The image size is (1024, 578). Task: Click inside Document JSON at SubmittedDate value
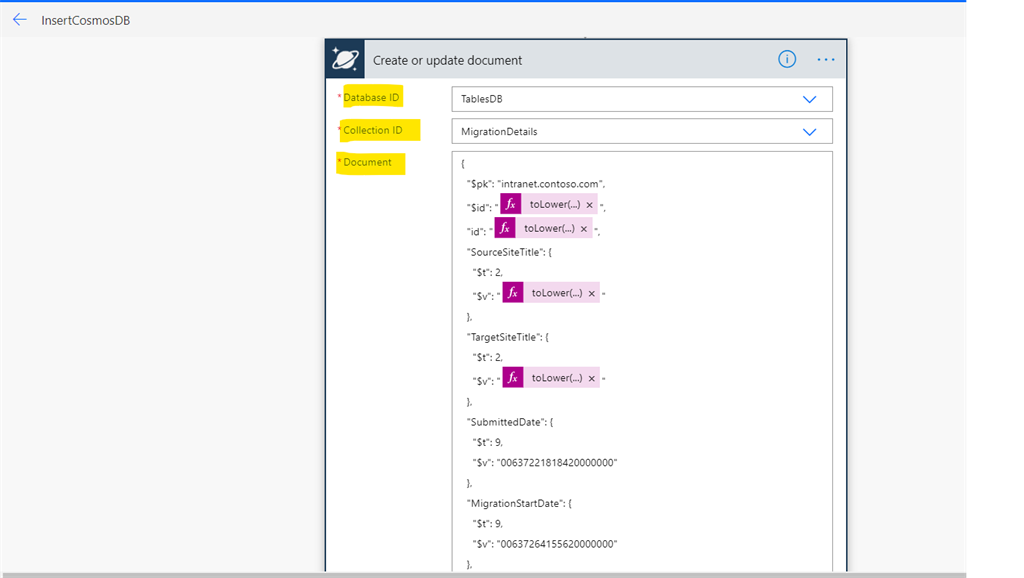[x=556, y=462]
